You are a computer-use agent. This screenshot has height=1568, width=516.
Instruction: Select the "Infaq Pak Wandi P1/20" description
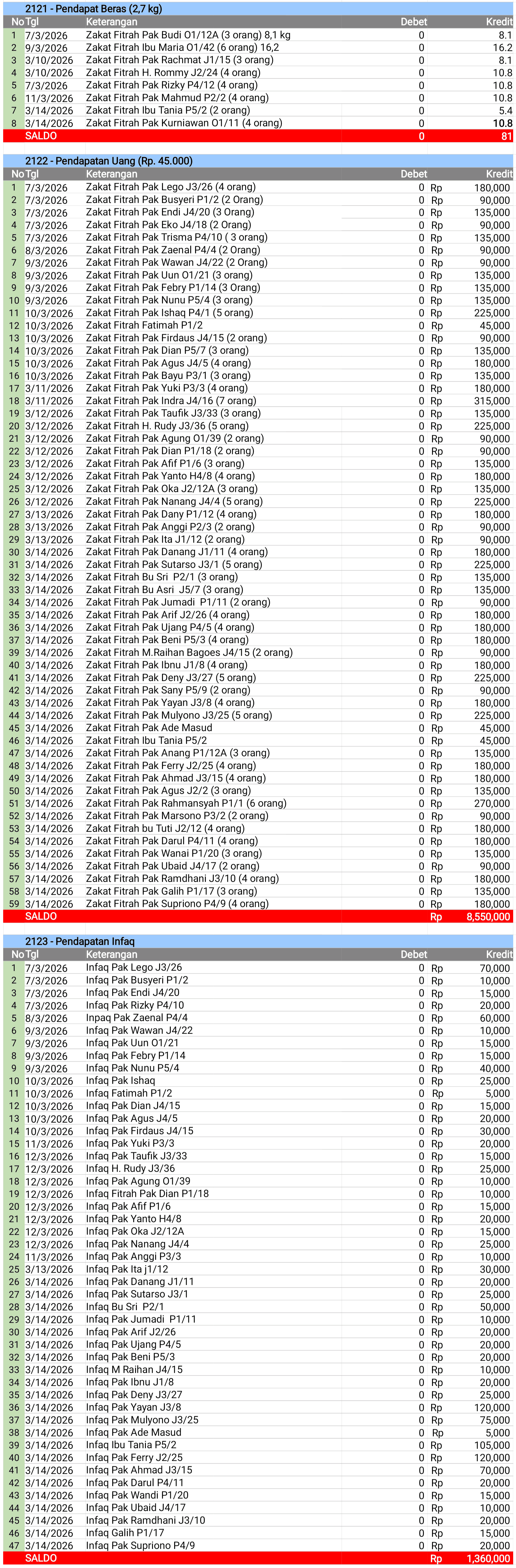[x=137, y=1495]
